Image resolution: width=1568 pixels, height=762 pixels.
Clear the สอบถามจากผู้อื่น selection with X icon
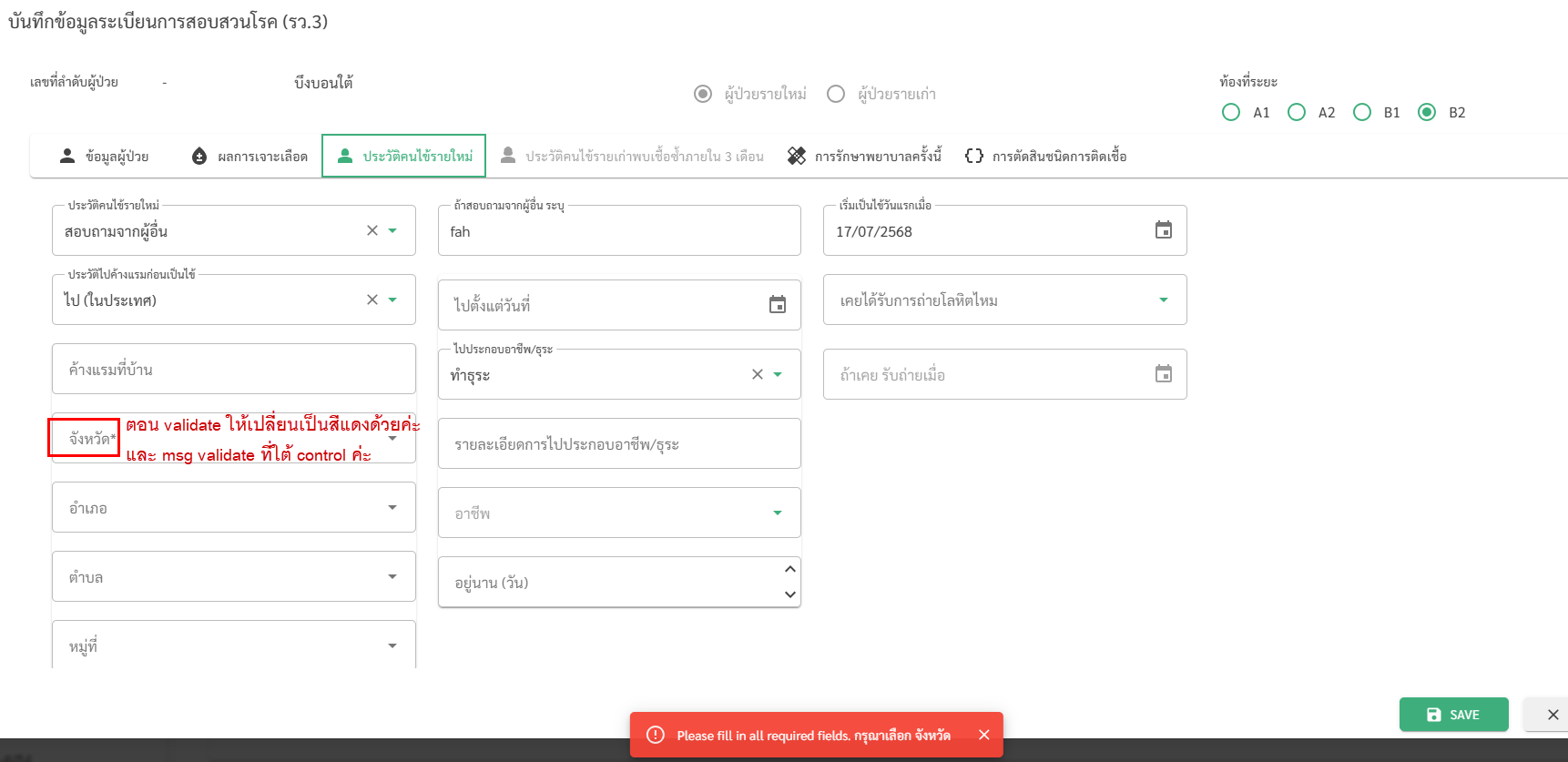[372, 230]
